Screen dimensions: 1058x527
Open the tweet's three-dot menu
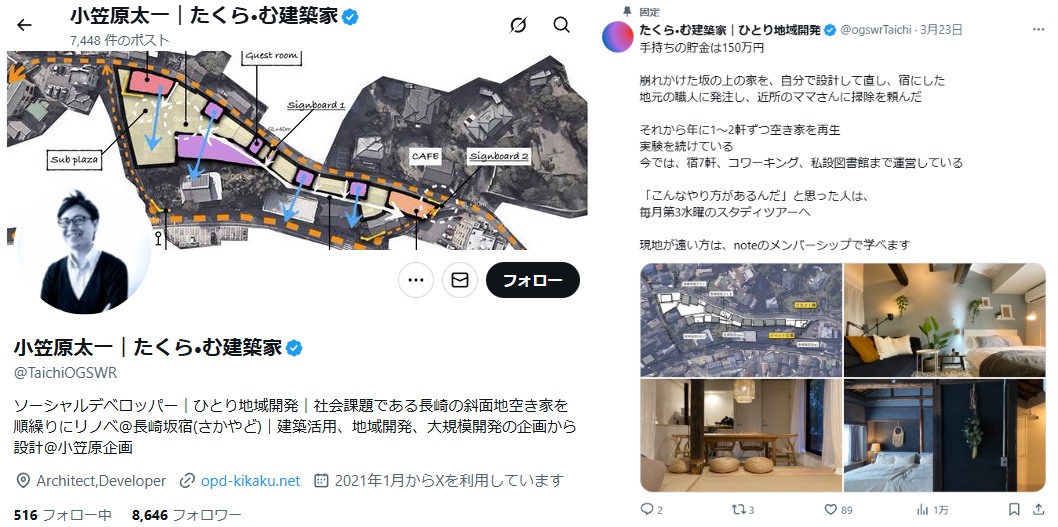click(x=1038, y=30)
